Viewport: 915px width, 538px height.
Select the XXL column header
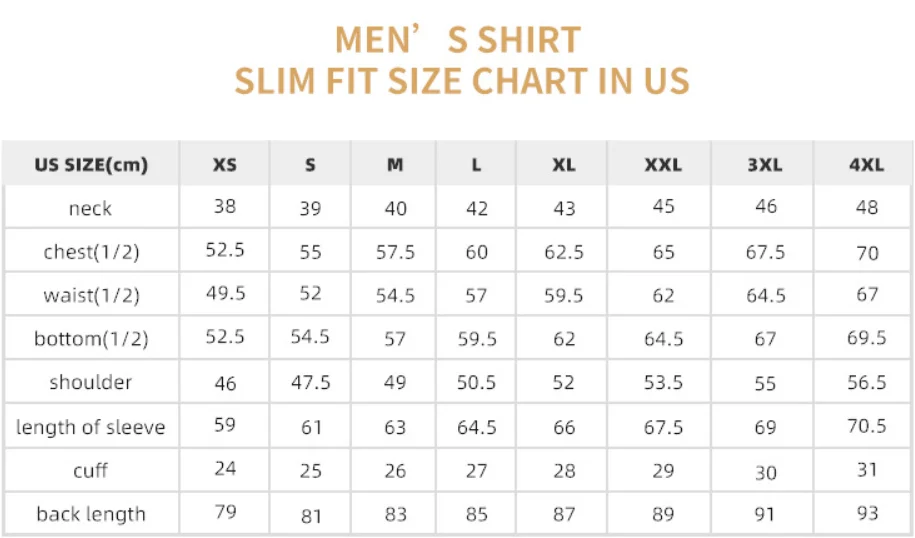[x=663, y=165]
